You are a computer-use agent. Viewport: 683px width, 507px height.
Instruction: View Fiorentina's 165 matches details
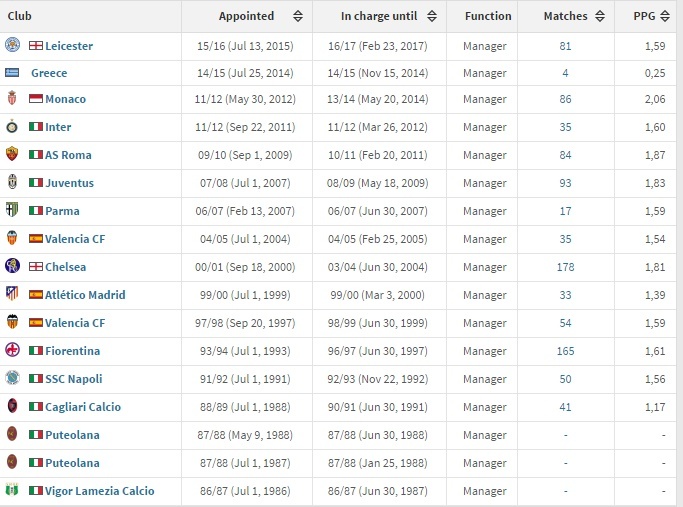(x=565, y=351)
